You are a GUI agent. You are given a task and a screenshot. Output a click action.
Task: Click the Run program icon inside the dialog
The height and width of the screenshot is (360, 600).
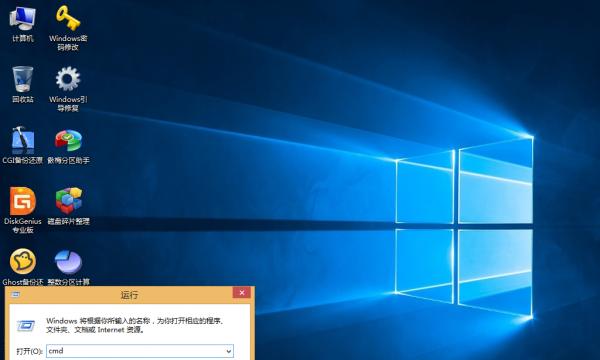(26, 326)
